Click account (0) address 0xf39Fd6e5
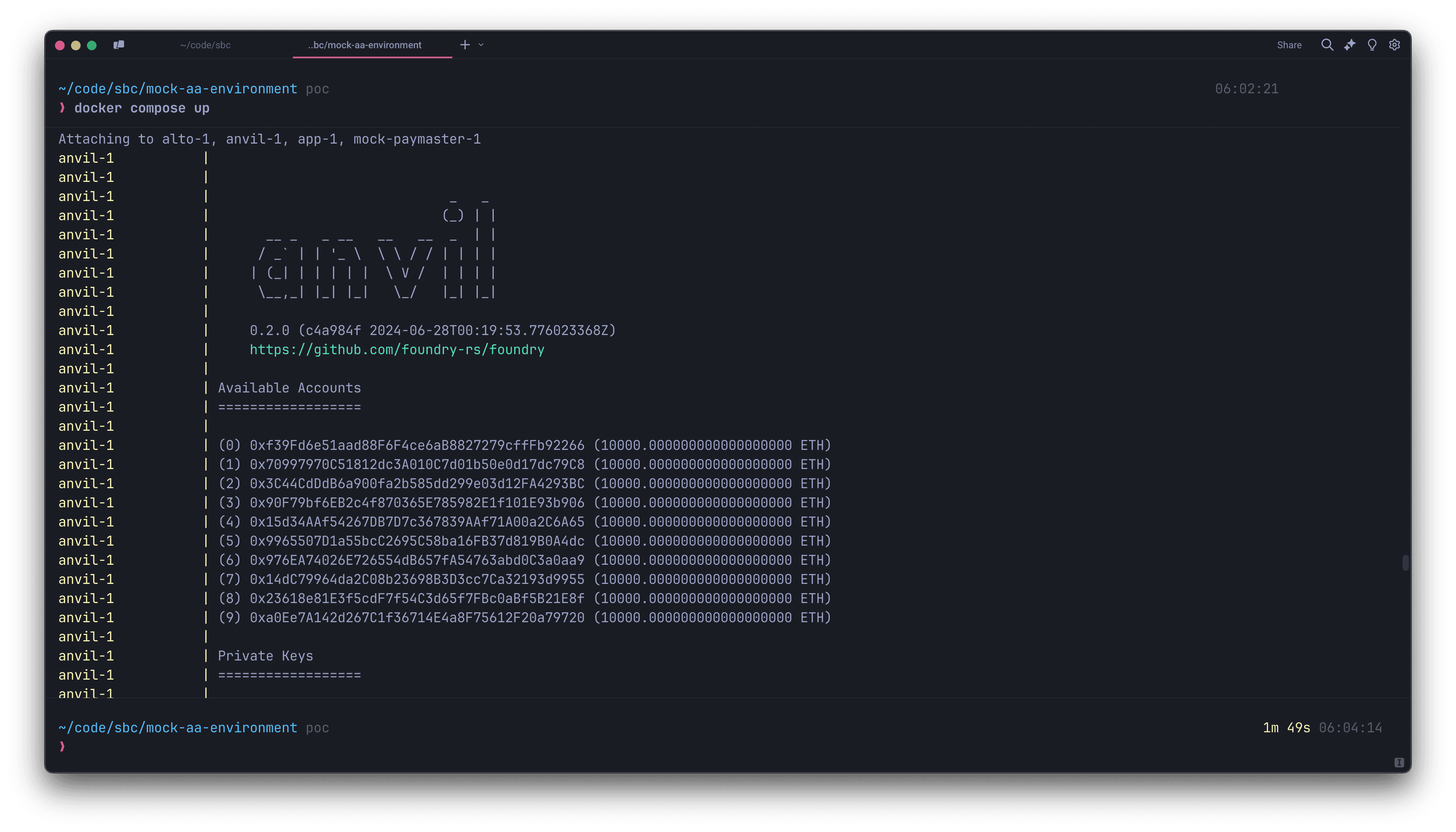 pos(417,445)
